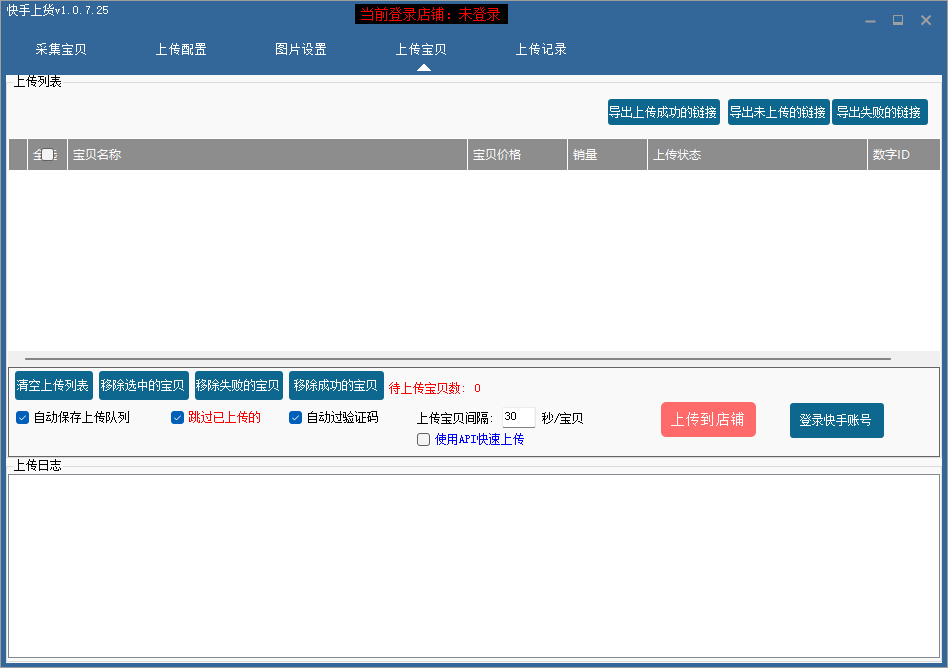Go to the 图片设置 tab
948x668 pixels.
coord(301,49)
